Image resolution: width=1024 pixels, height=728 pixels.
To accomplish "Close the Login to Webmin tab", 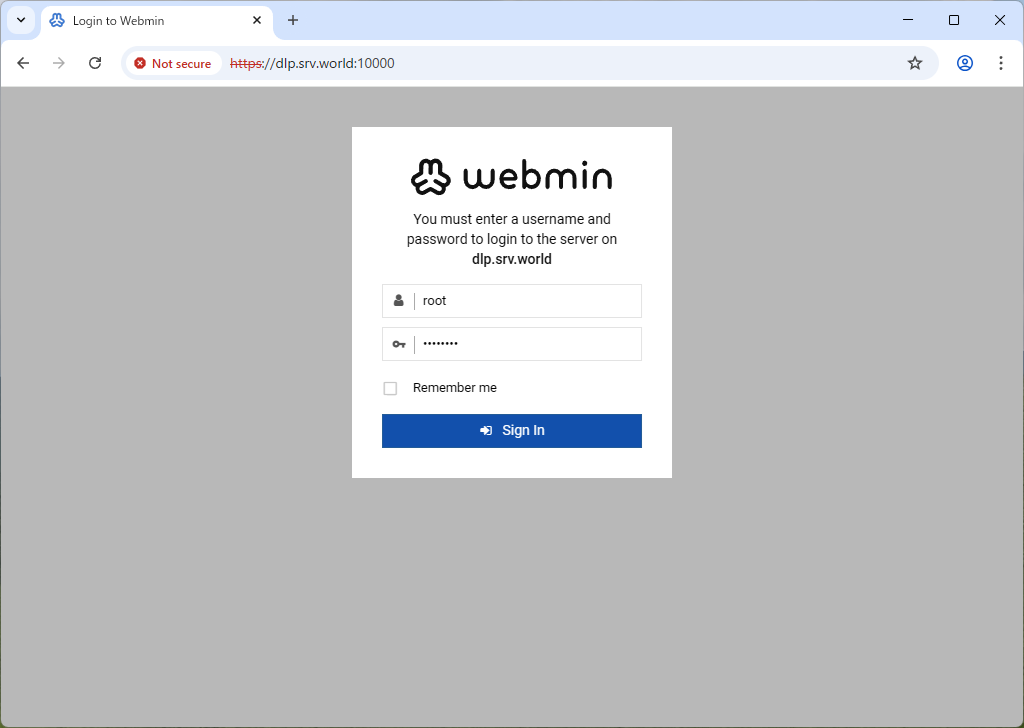I will 257,20.
